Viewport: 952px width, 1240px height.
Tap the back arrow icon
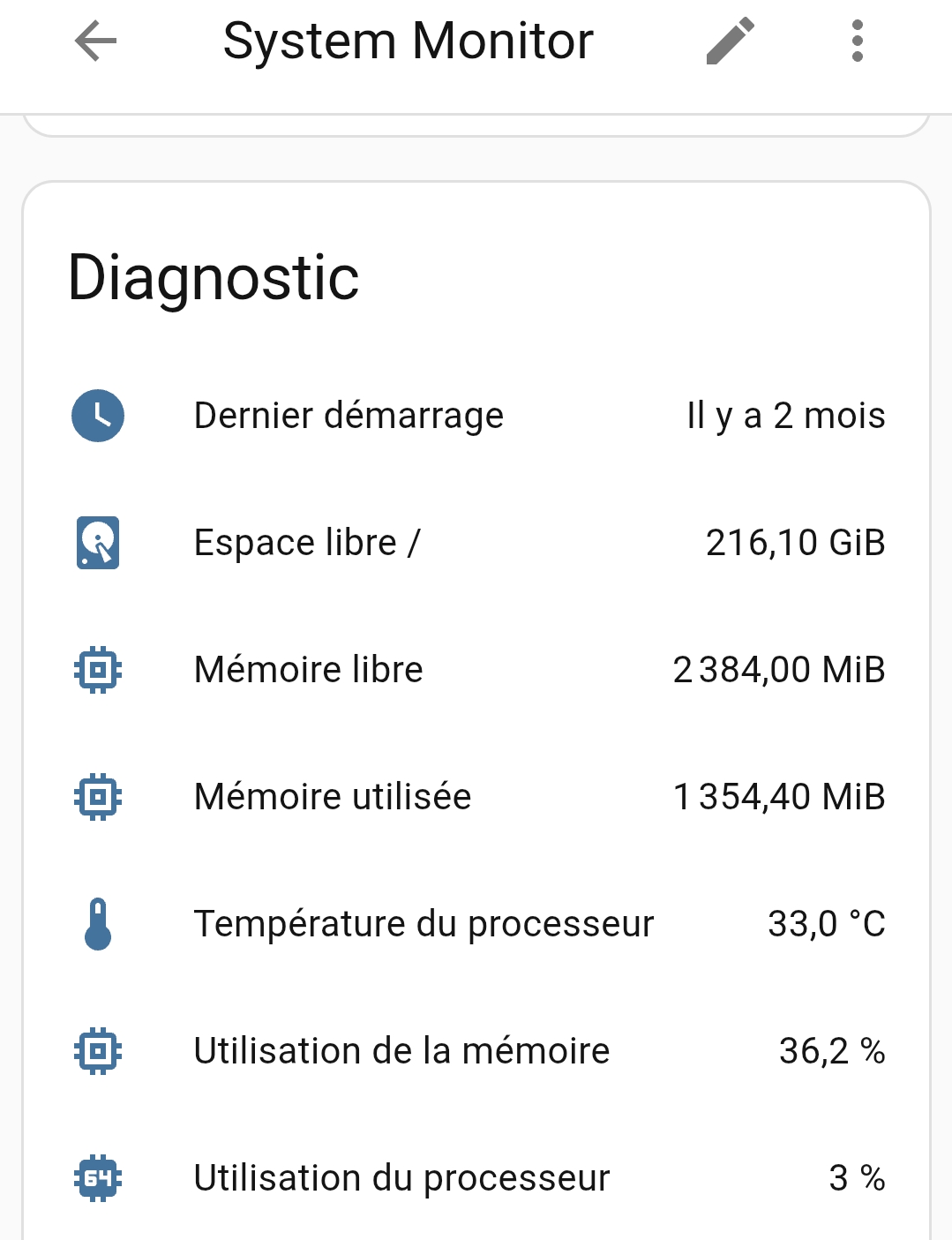coord(95,41)
